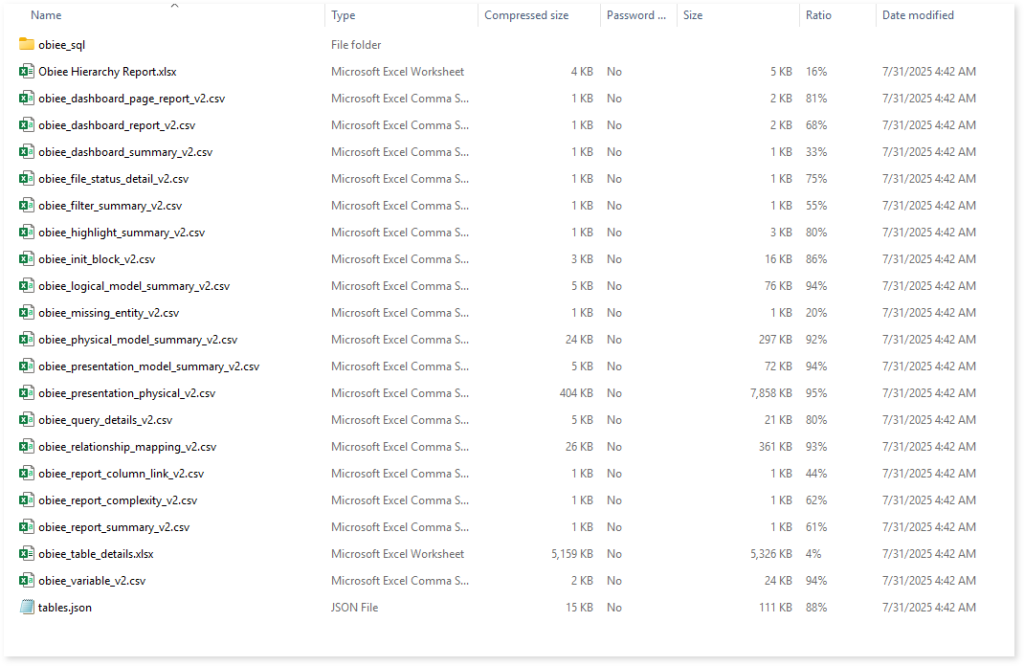Click the CSV icon beside obiee_relationship_mapping_v2.csv
The image size is (1024, 666).
[27, 446]
